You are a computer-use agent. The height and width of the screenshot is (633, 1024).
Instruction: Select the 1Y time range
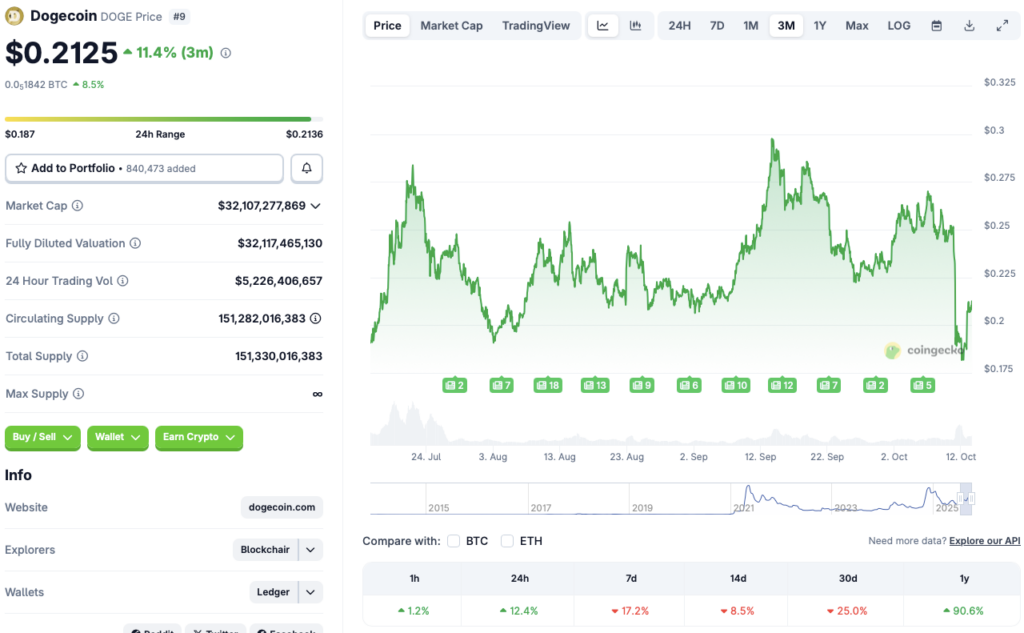(820, 26)
